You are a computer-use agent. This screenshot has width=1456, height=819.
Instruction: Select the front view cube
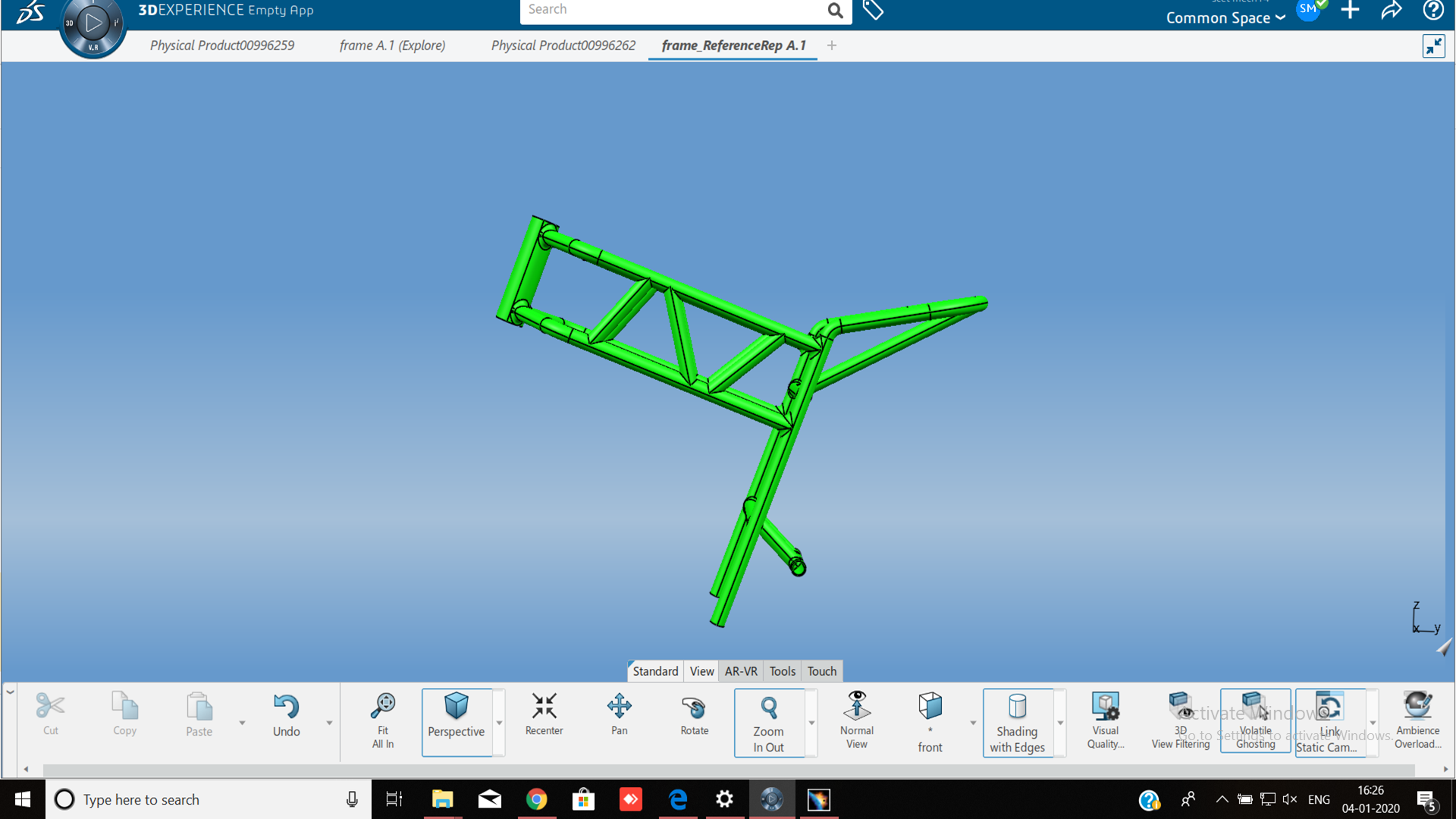click(930, 706)
